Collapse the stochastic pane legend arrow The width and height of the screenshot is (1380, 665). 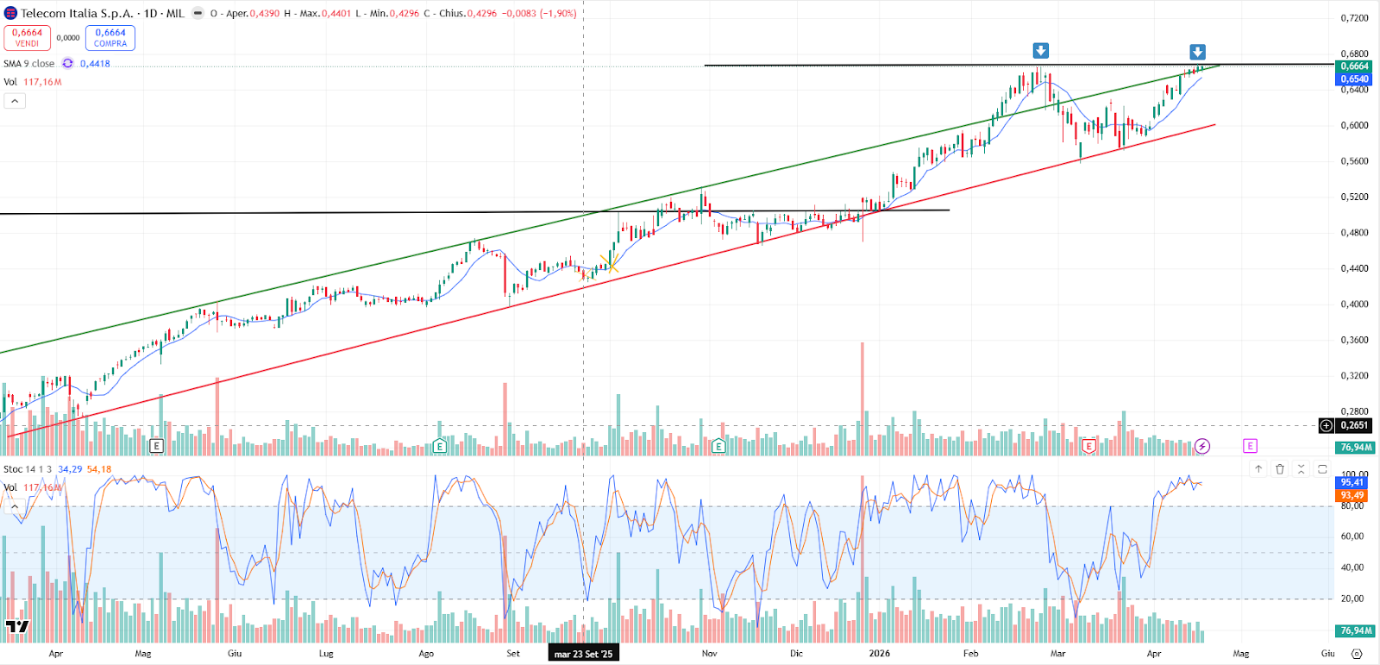(15, 507)
